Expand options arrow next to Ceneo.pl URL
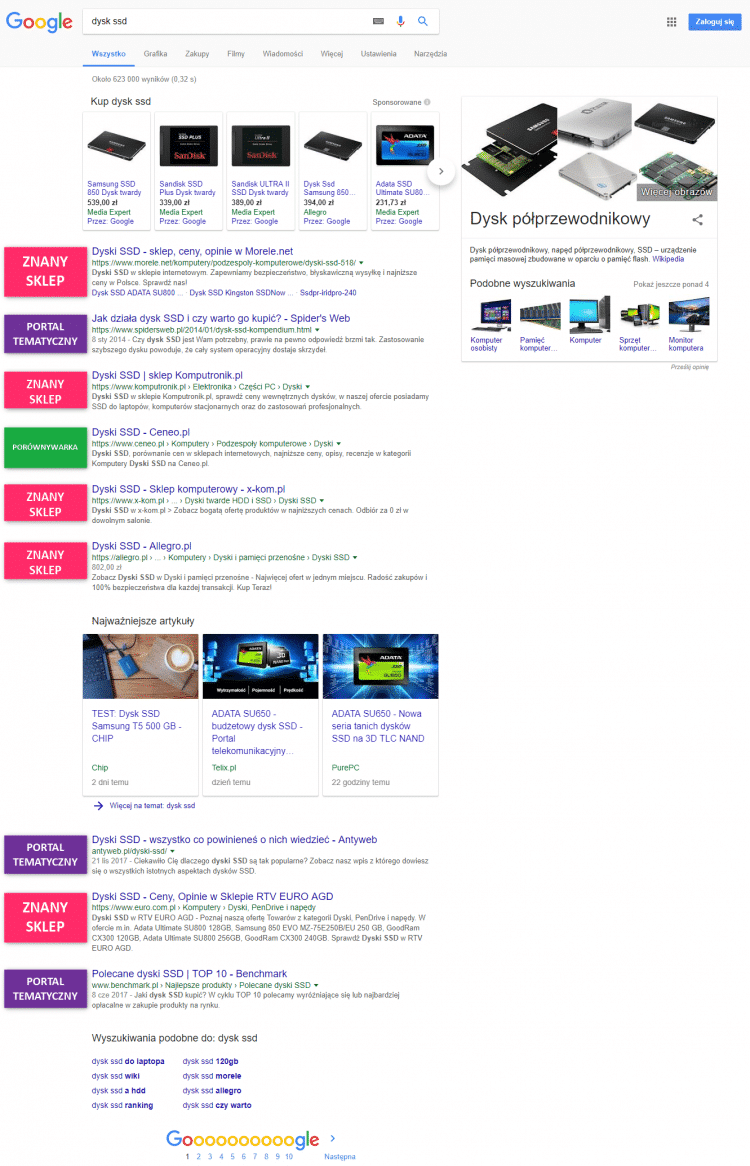 [338, 444]
